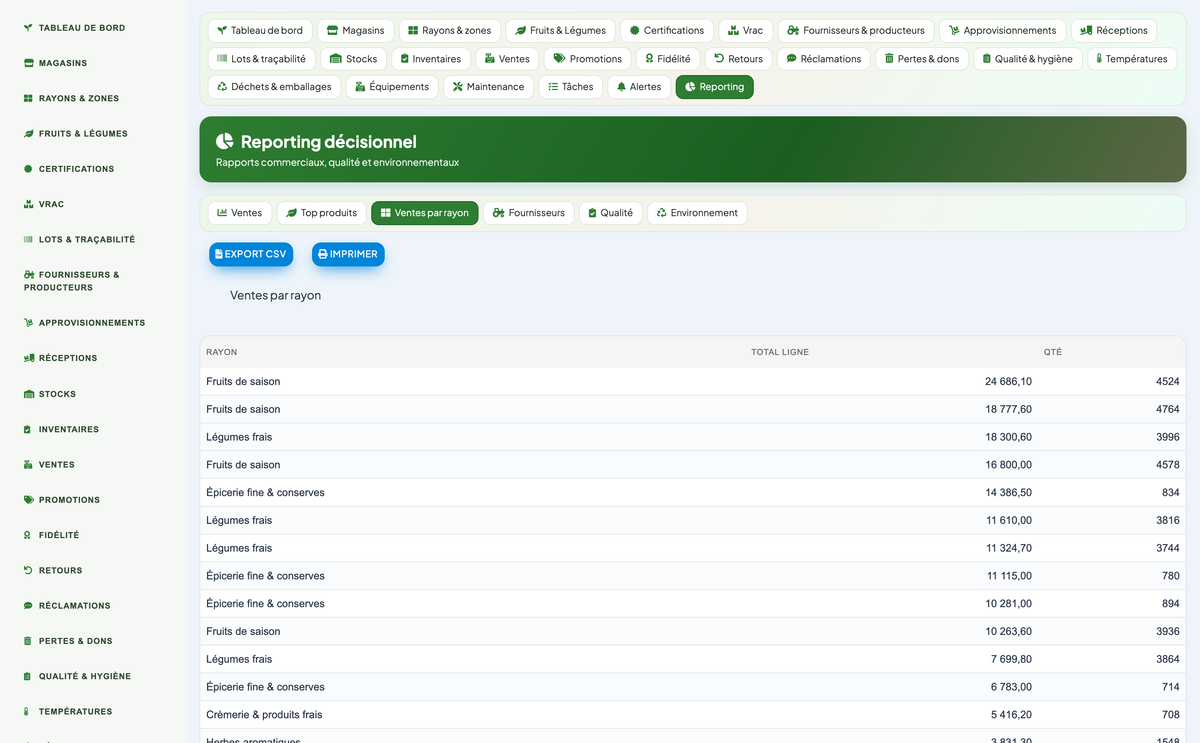Screen dimensions: 1200x743
Task: Click the Températures thermometer icon in sidebar
Action: pyautogui.click(x=28, y=712)
